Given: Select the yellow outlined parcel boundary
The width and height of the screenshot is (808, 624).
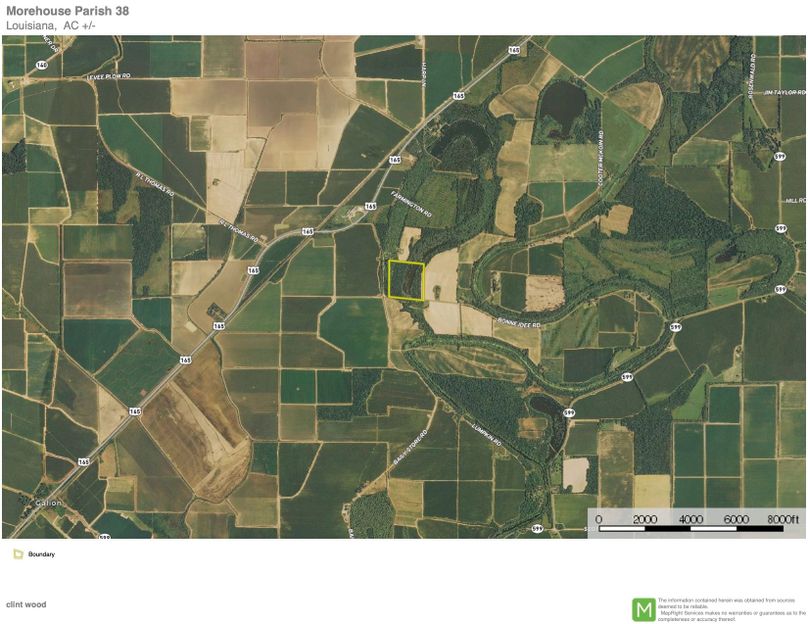Looking at the screenshot, I should tap(406, 280).
